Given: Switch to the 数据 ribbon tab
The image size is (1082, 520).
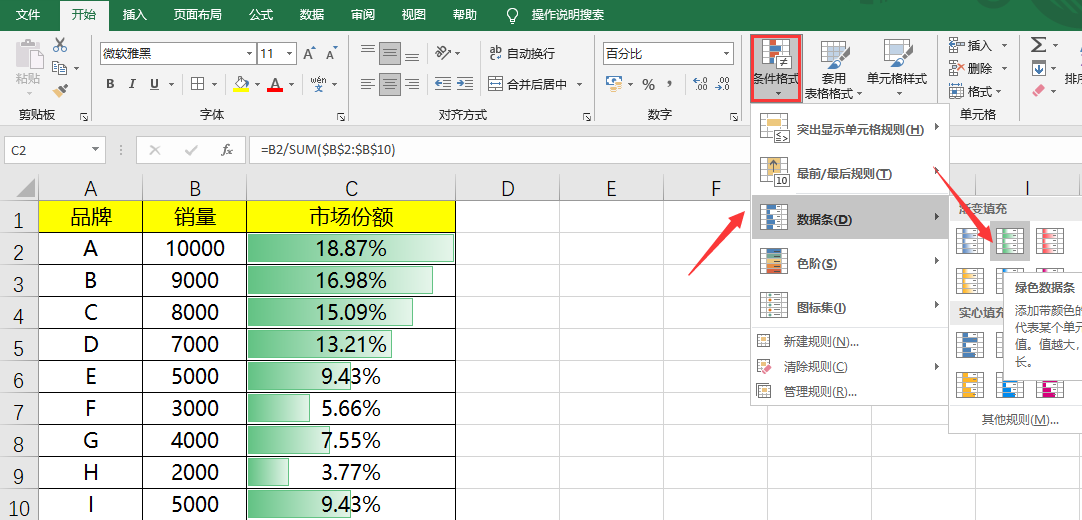Looking at the screenshot, I should click(312, 14).
